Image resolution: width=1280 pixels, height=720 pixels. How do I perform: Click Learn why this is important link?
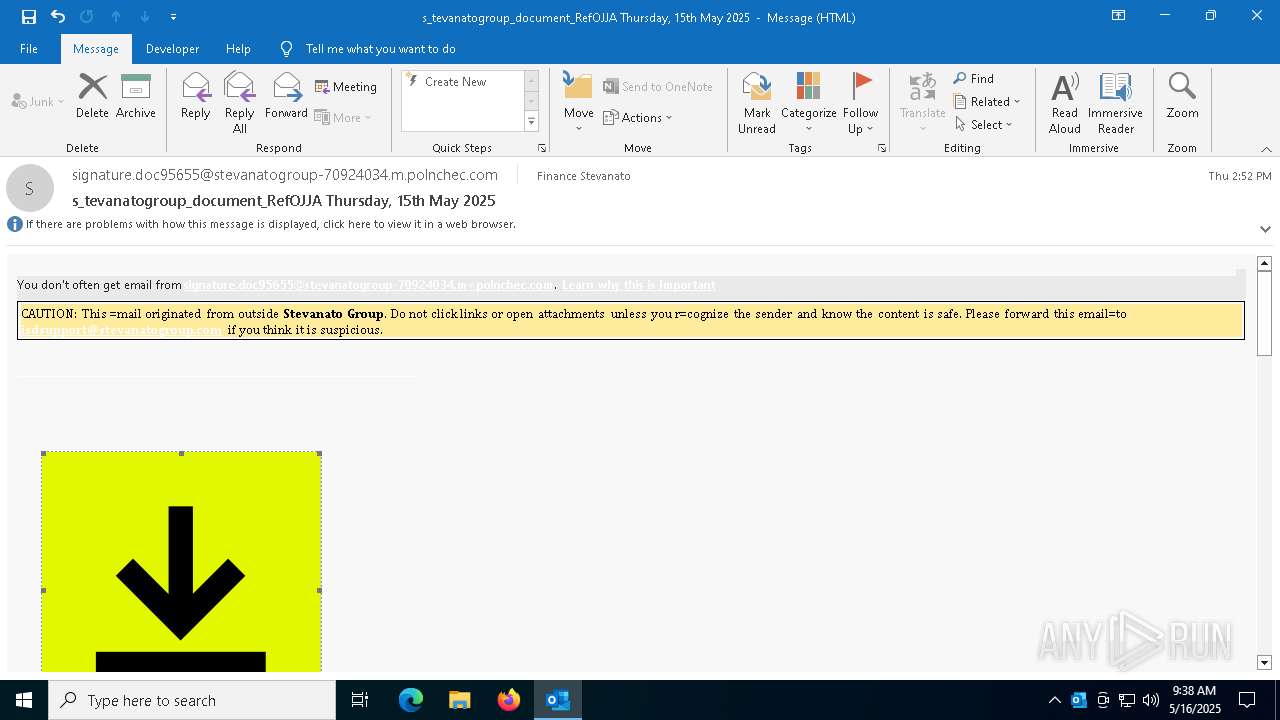[x=638, y=285]
